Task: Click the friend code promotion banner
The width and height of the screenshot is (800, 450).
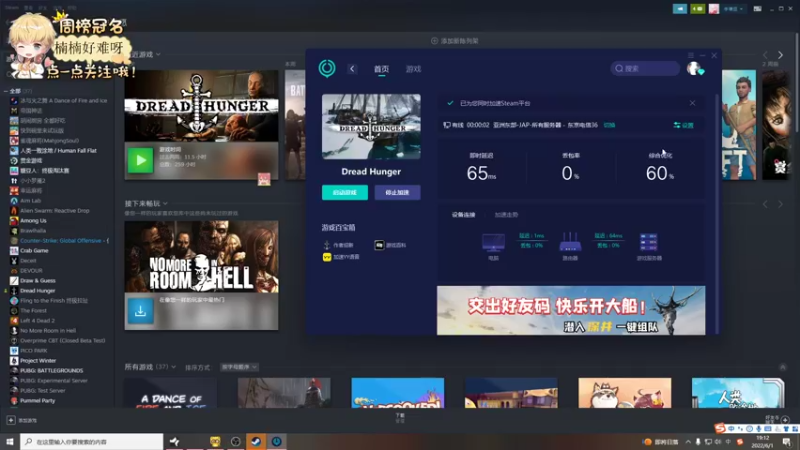Action: (571, 310)
